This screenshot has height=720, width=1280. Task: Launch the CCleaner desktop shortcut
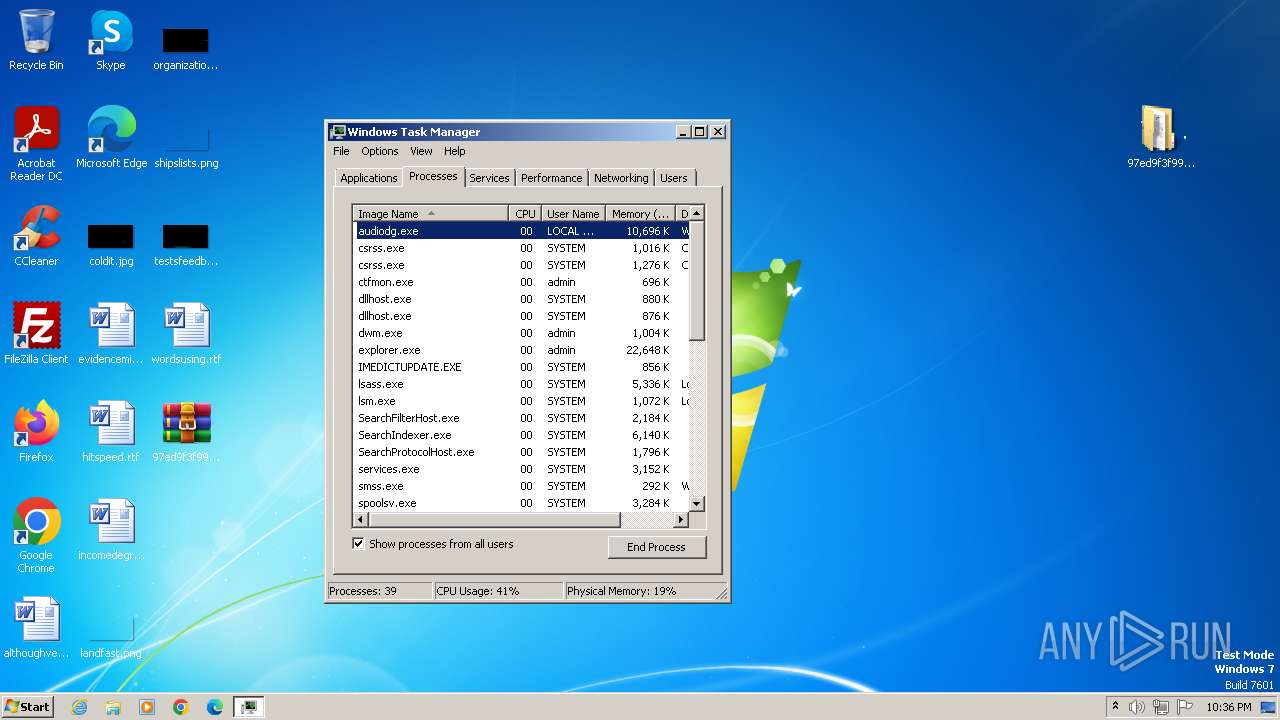pyautogui.click(x=36, y=236)
